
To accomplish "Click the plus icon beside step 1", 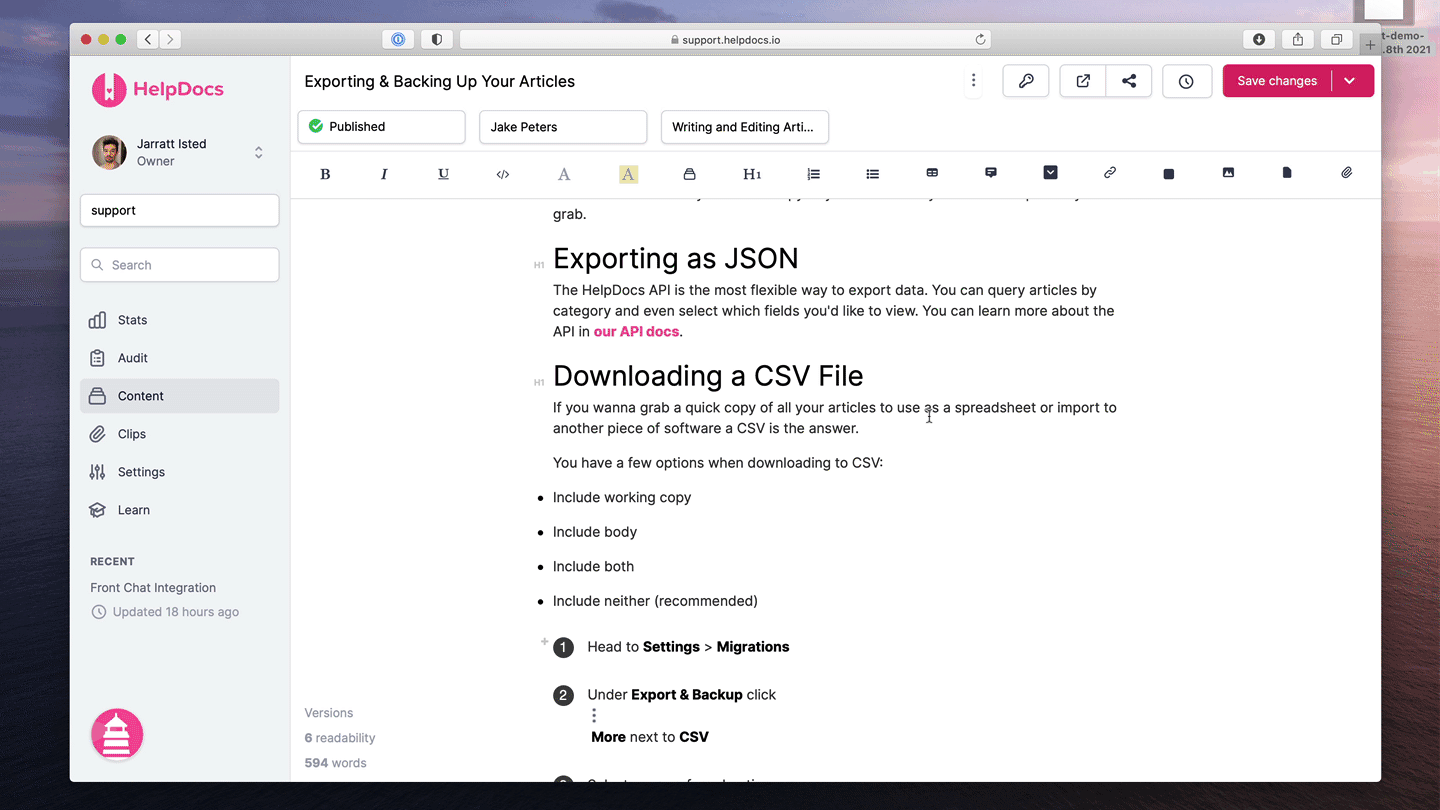I will click(544, 641).
